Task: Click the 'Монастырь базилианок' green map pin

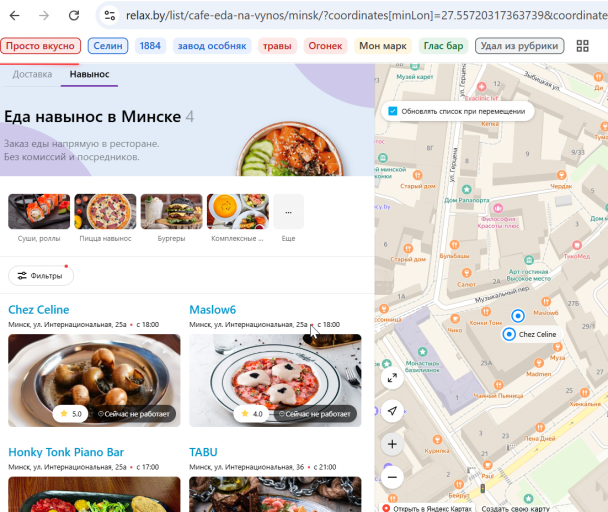Action: [423, 352]
